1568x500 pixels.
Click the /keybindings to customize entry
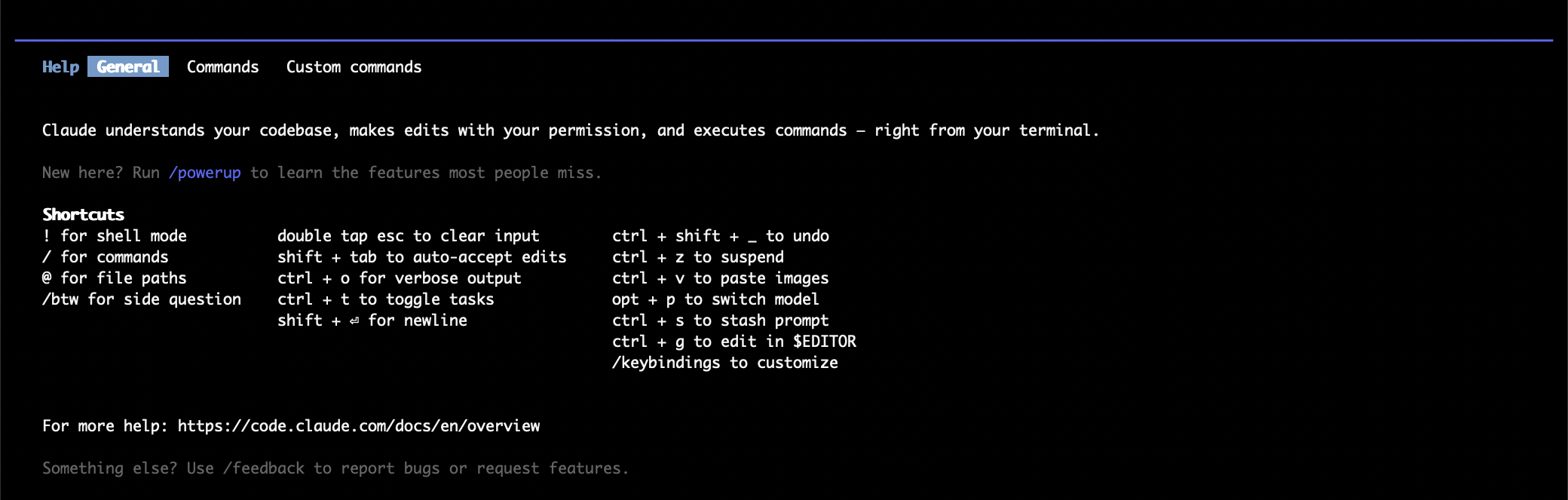[725, 363]
